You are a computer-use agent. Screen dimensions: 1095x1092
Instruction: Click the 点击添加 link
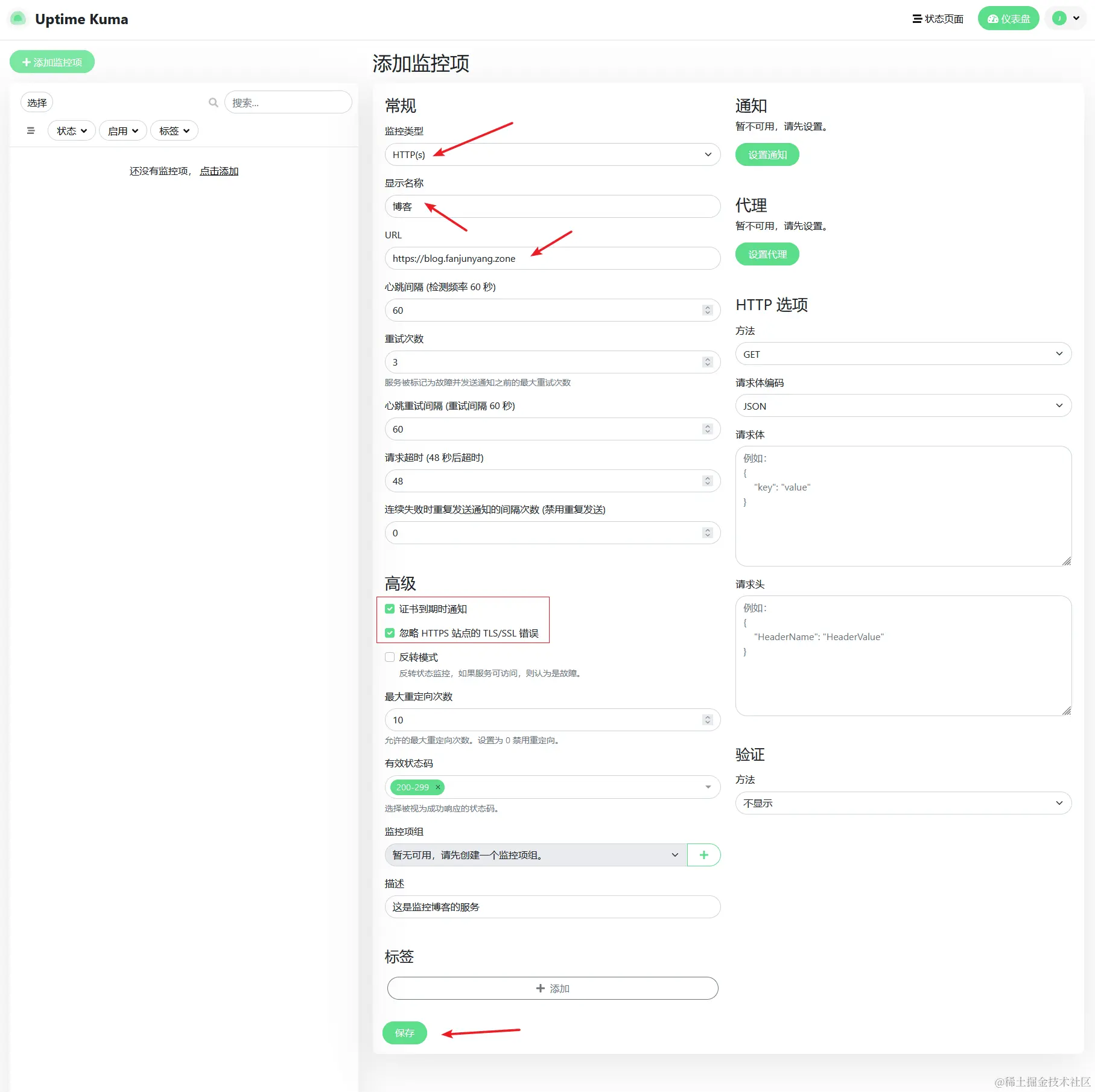click(219, 171)
